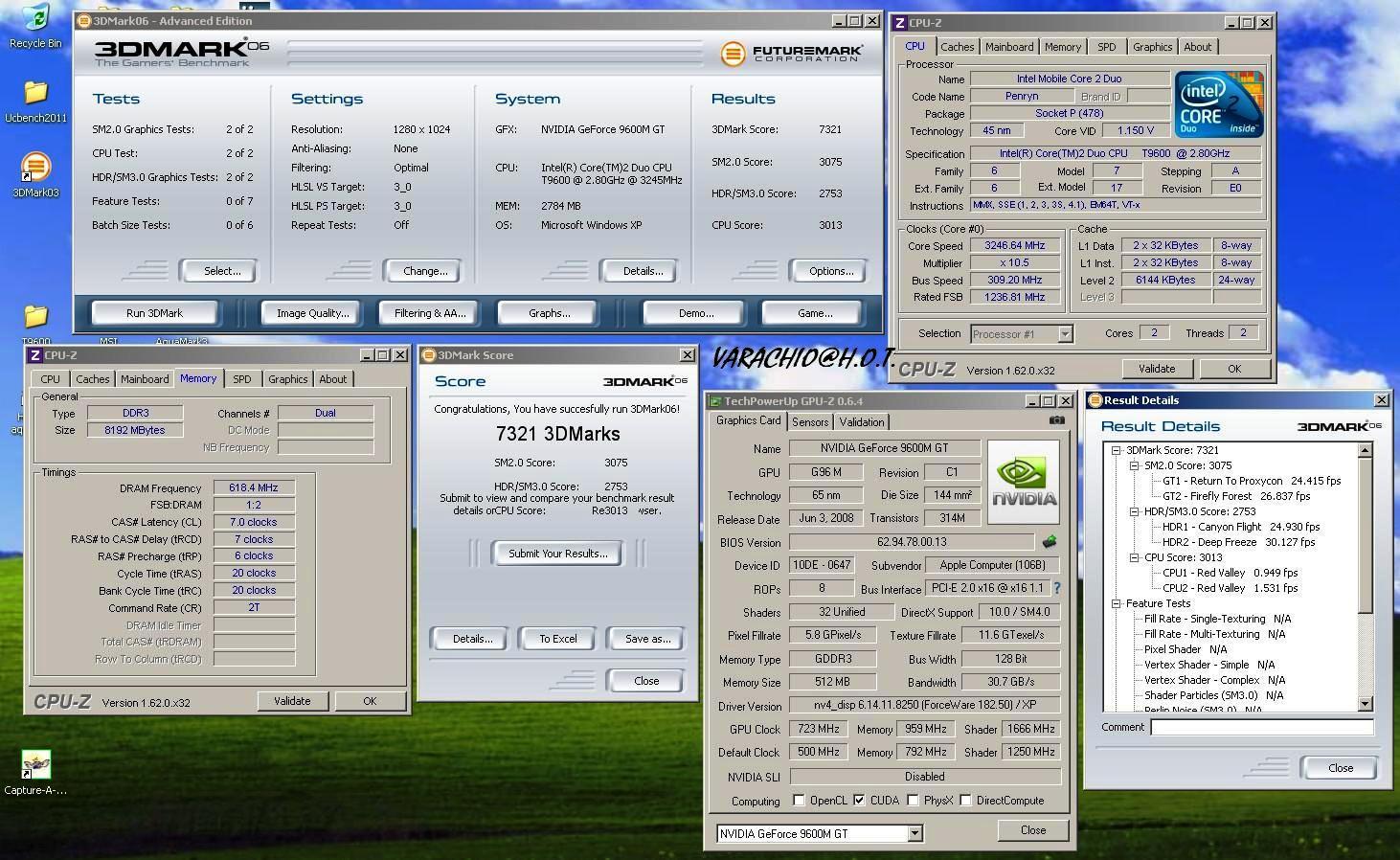Click the Comment text field
1400x860 pixels.
coord(1261,728)
